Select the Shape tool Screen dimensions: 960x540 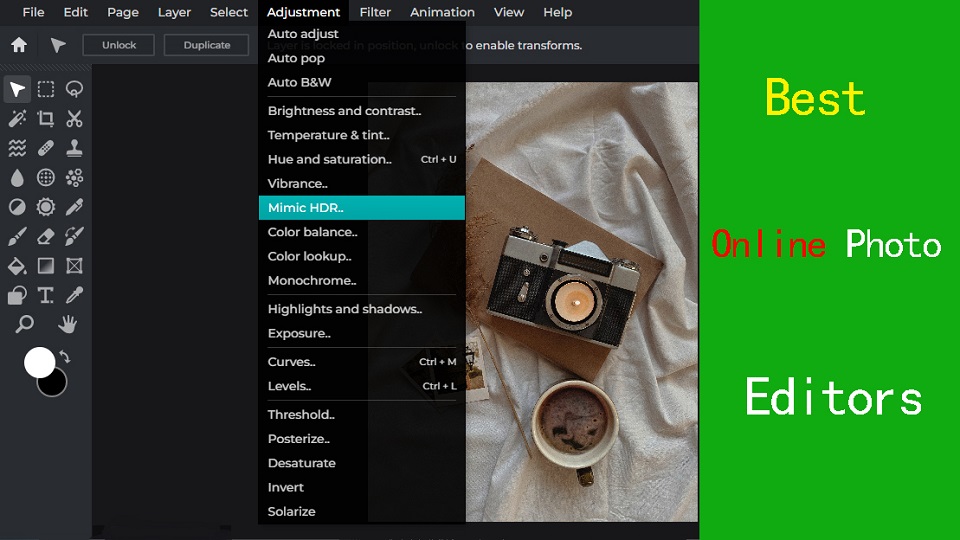(17, 295)
